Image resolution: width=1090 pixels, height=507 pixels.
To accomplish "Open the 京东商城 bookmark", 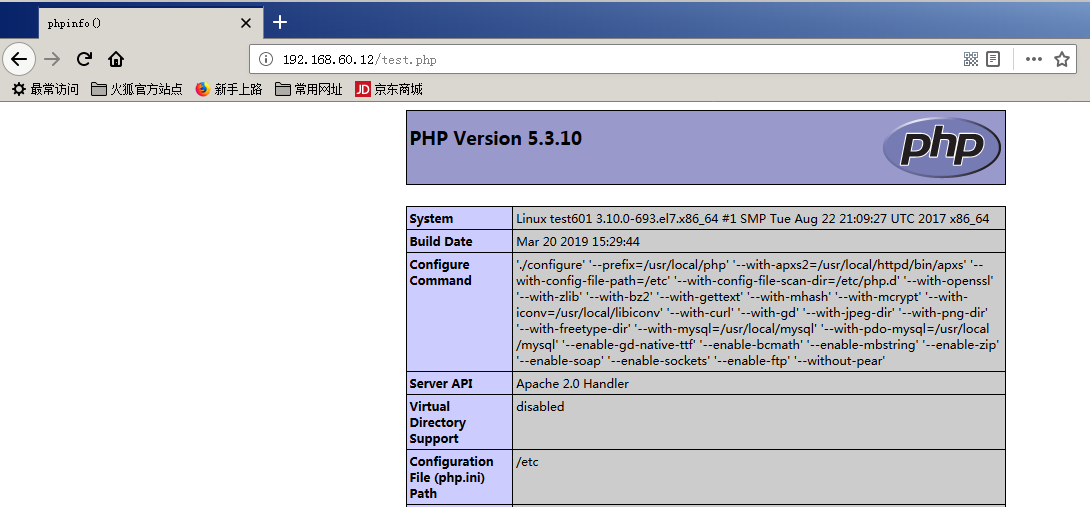I will pyautogui.click(x=389, y=89).
